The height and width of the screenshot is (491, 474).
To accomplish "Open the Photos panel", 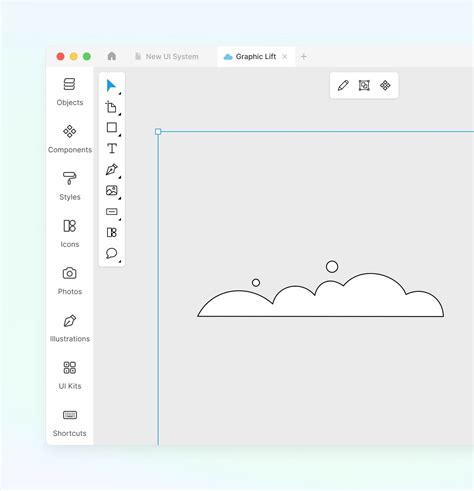I will click(70, 281).
